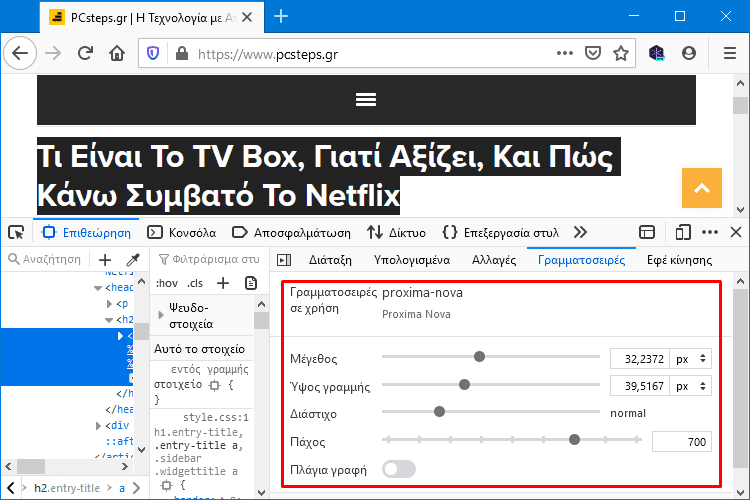Open the Επεξεργασία στυλ tab
750x500 pixels.
[500, 233]
